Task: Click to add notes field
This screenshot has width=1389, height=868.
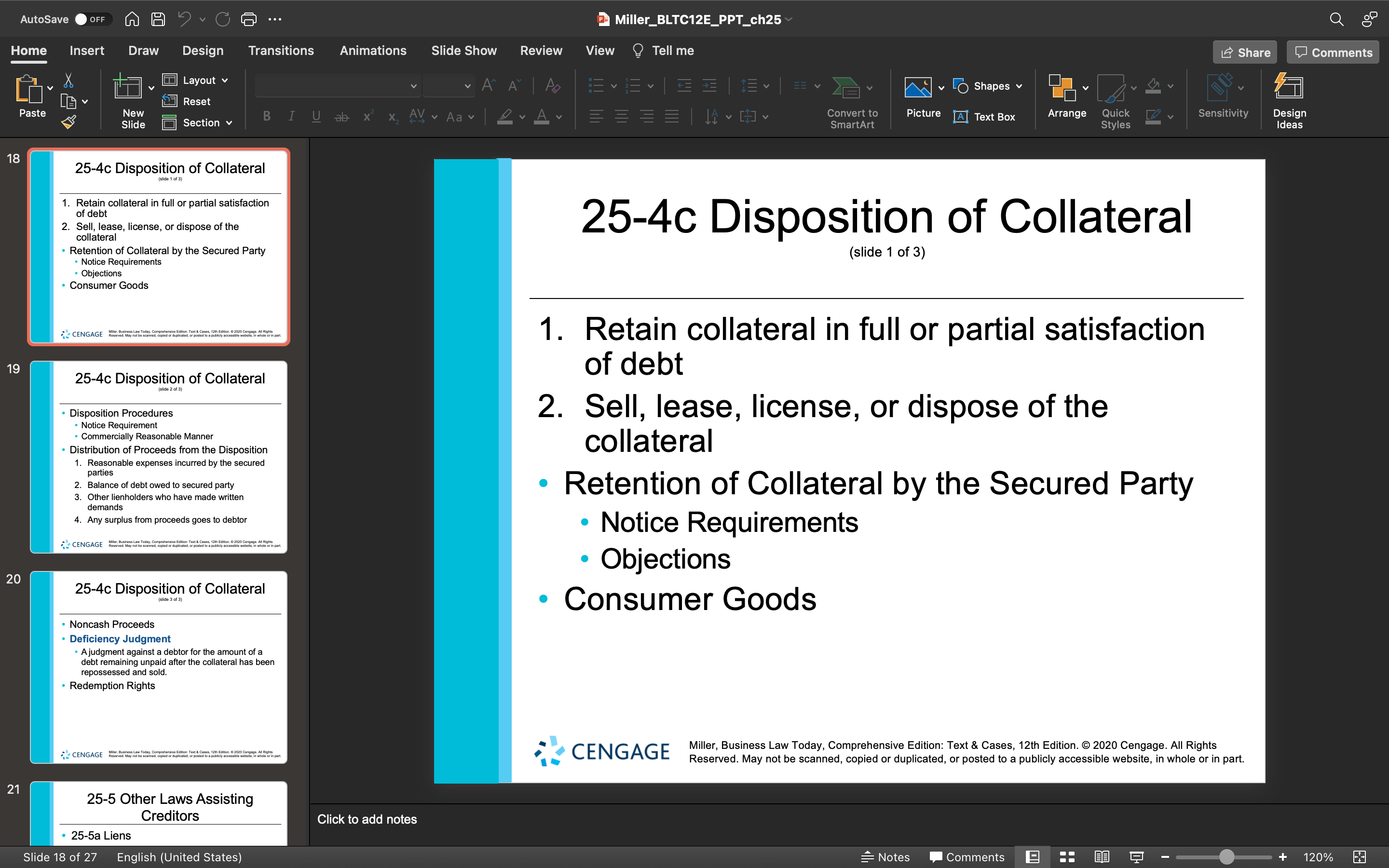Action: click(367, 819)
